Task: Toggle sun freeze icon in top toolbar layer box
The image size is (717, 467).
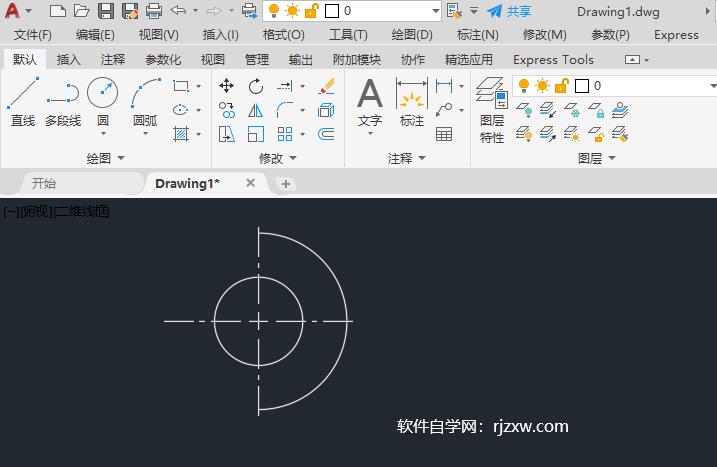Action: 292,11
